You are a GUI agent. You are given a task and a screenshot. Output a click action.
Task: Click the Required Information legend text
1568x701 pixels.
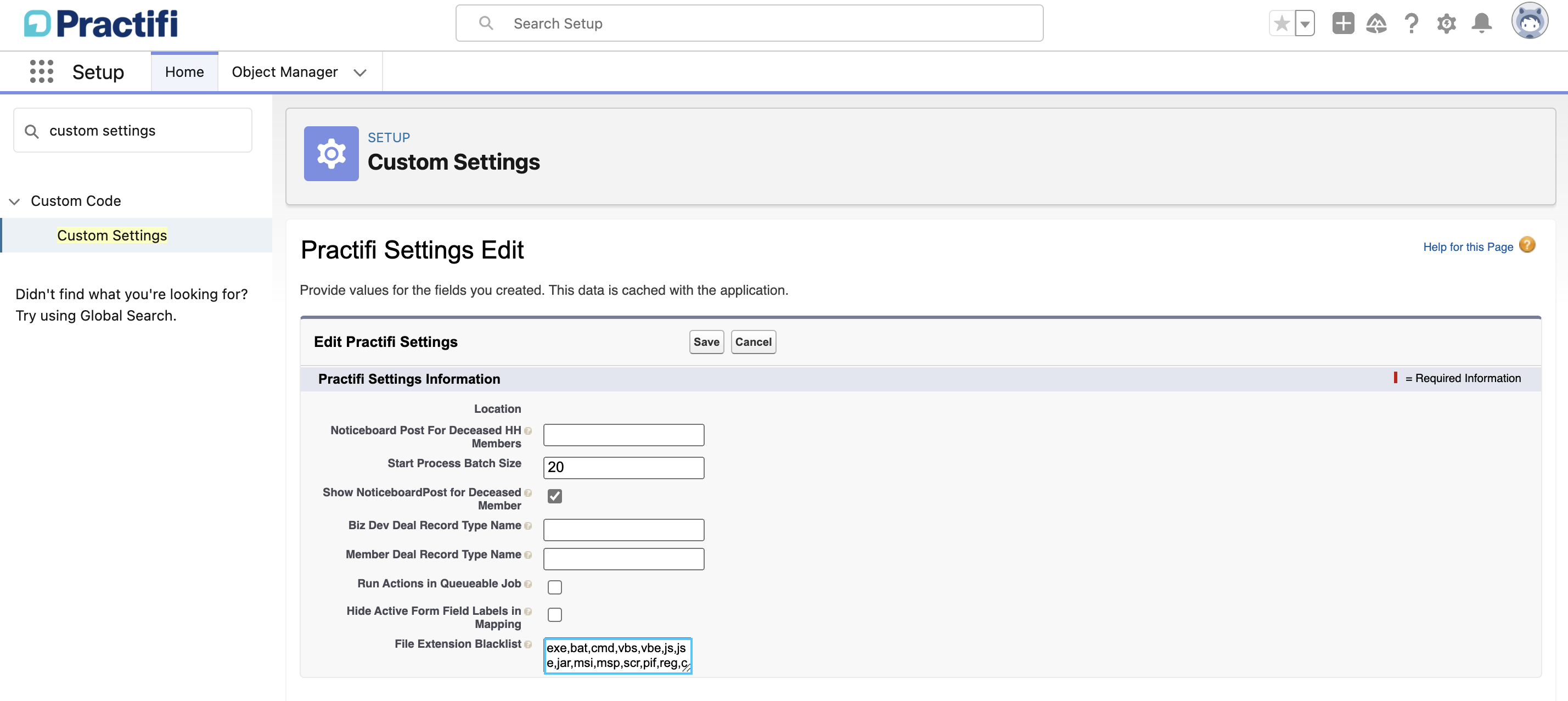tap(1462, 378)
